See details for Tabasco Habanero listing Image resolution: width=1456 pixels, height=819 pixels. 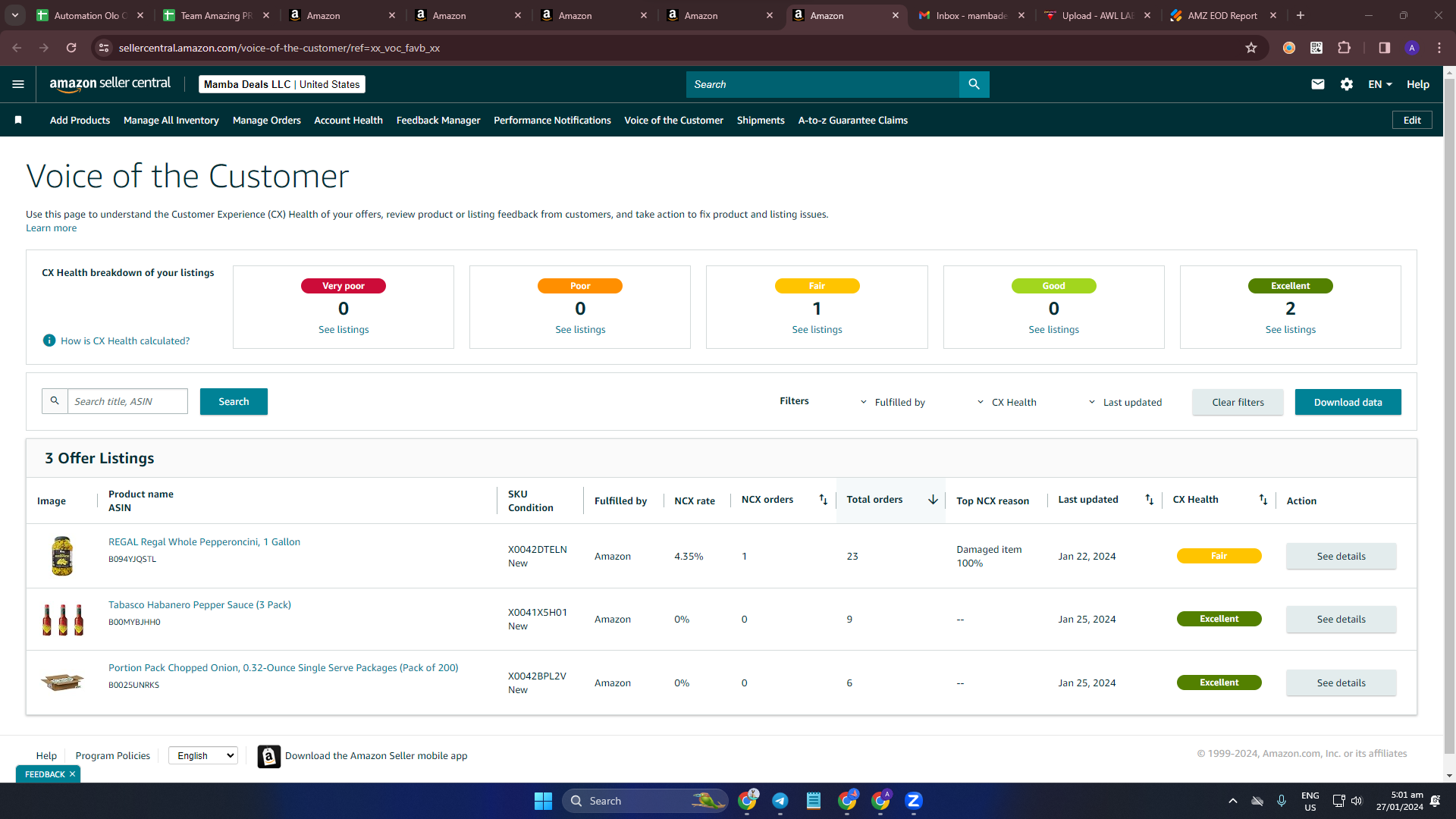1341,619
